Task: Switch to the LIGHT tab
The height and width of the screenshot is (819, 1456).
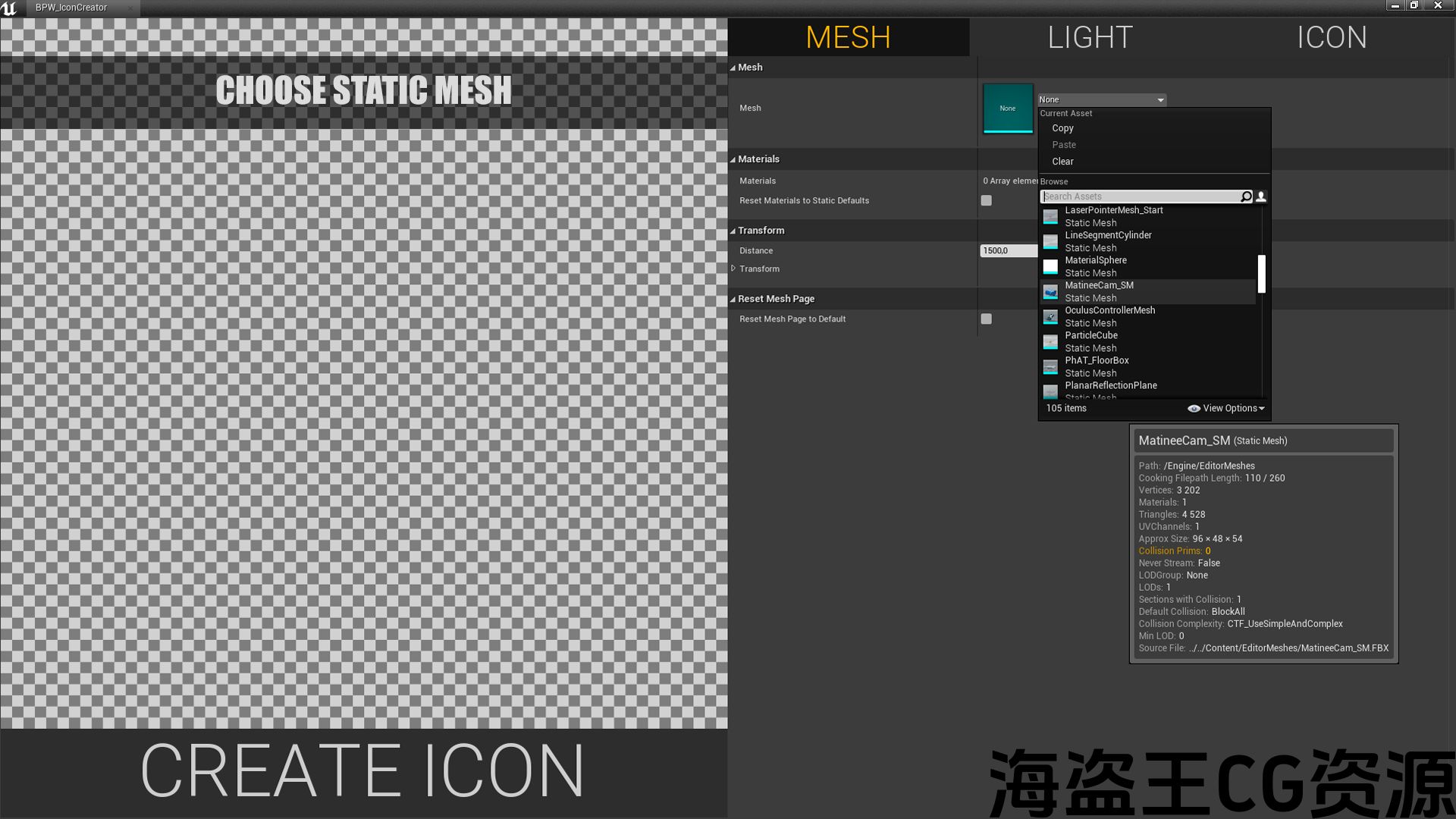Action: coord(1090,37)
